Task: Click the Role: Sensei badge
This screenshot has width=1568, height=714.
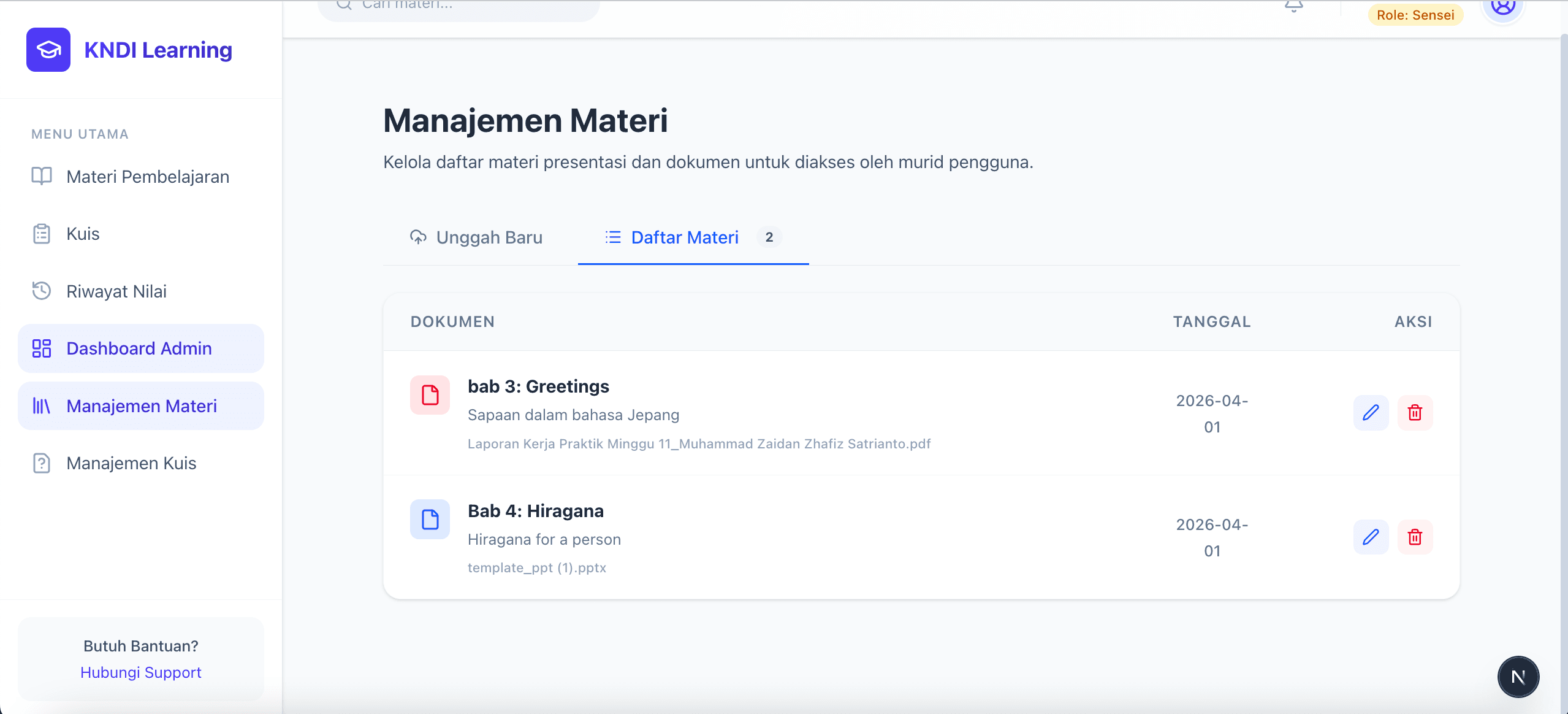Action: (1415, 15)
